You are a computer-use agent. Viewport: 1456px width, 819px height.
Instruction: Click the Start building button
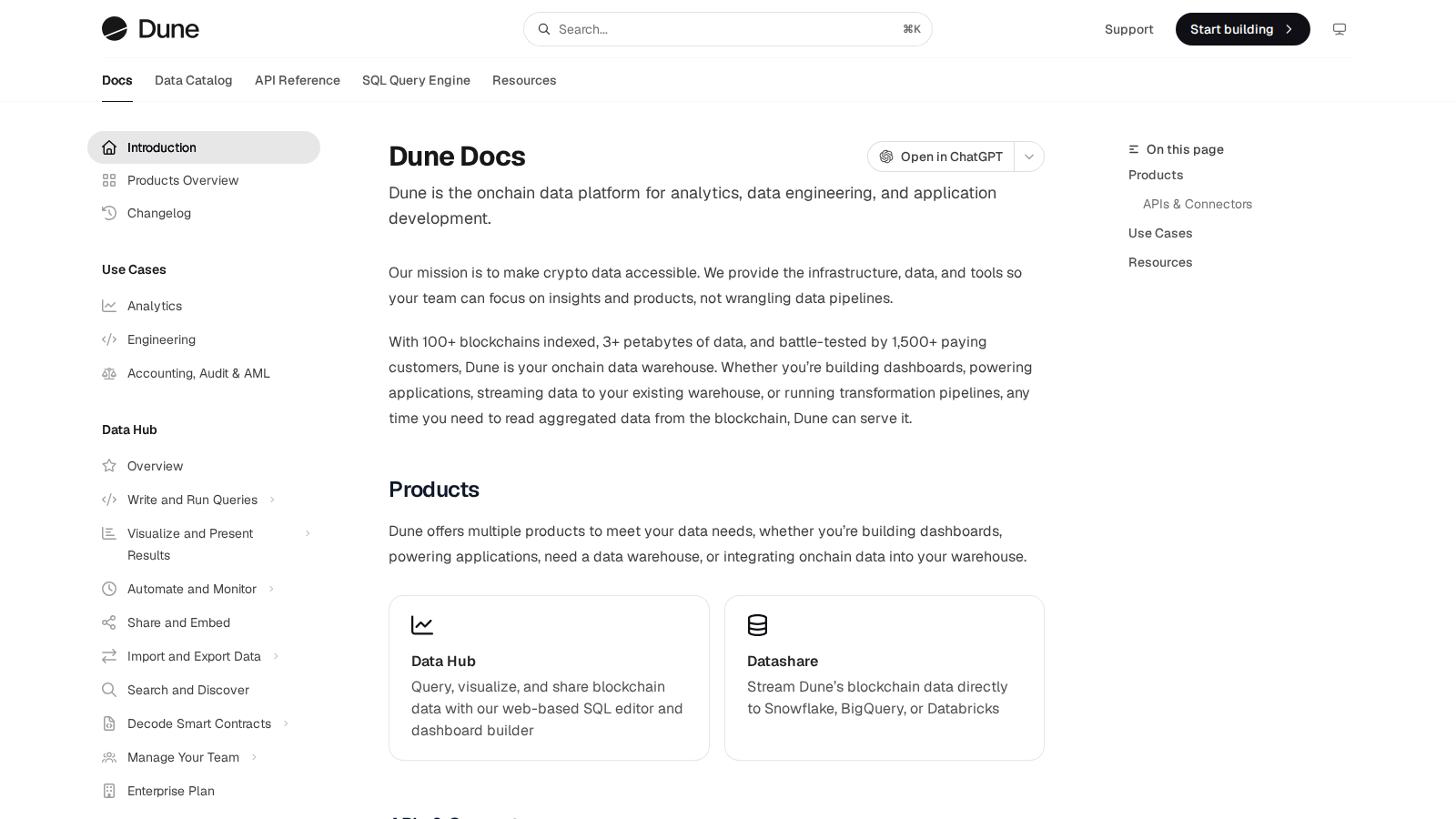pyautogui.click(x=1243, y=29)
